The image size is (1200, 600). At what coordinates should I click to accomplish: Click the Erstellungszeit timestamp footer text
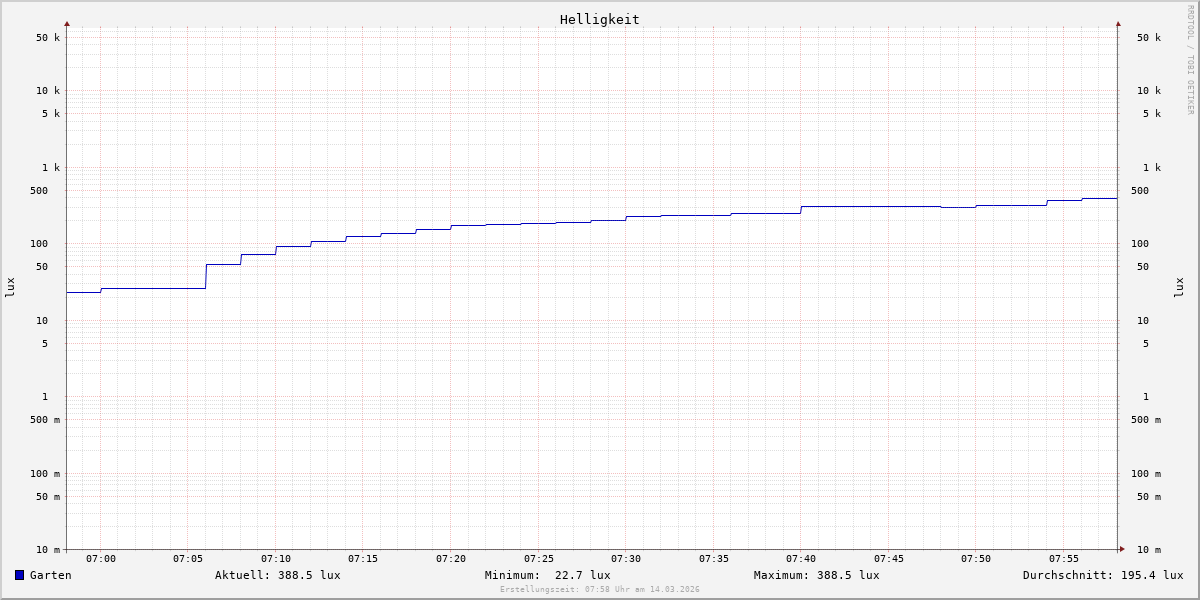tap(599, 590)
